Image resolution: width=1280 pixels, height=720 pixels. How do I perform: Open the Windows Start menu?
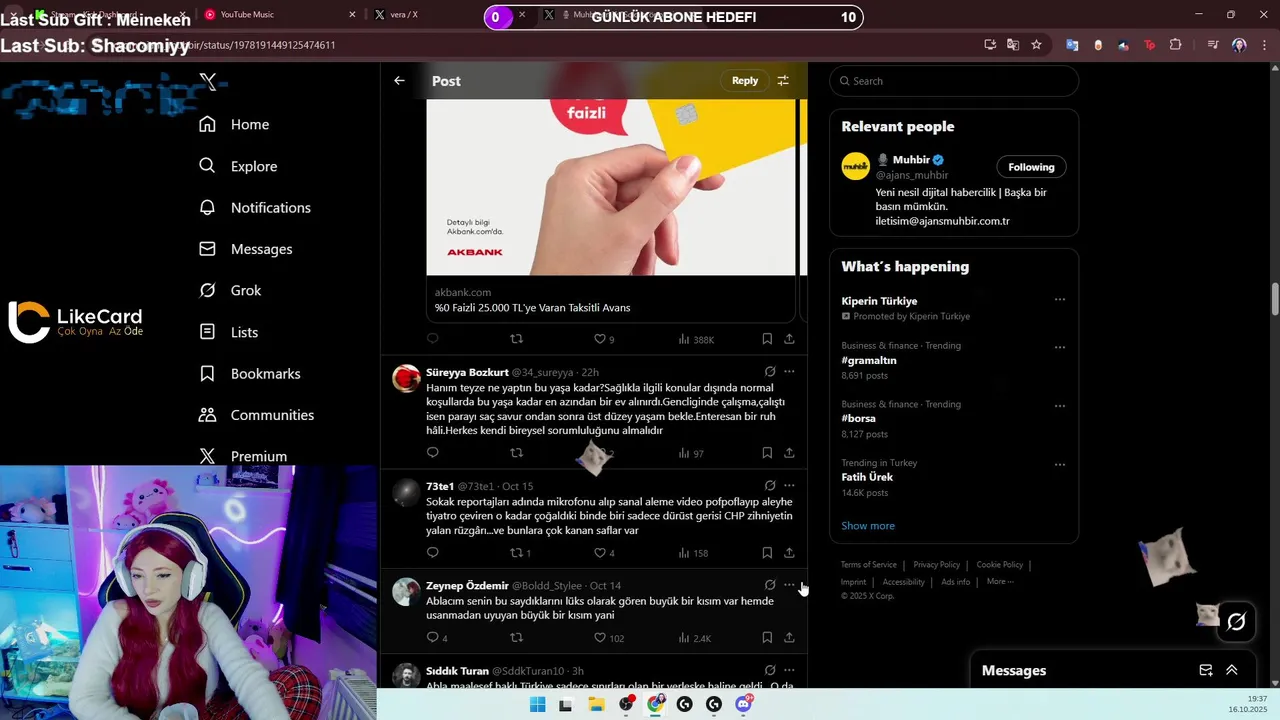(x=537, y=704)
